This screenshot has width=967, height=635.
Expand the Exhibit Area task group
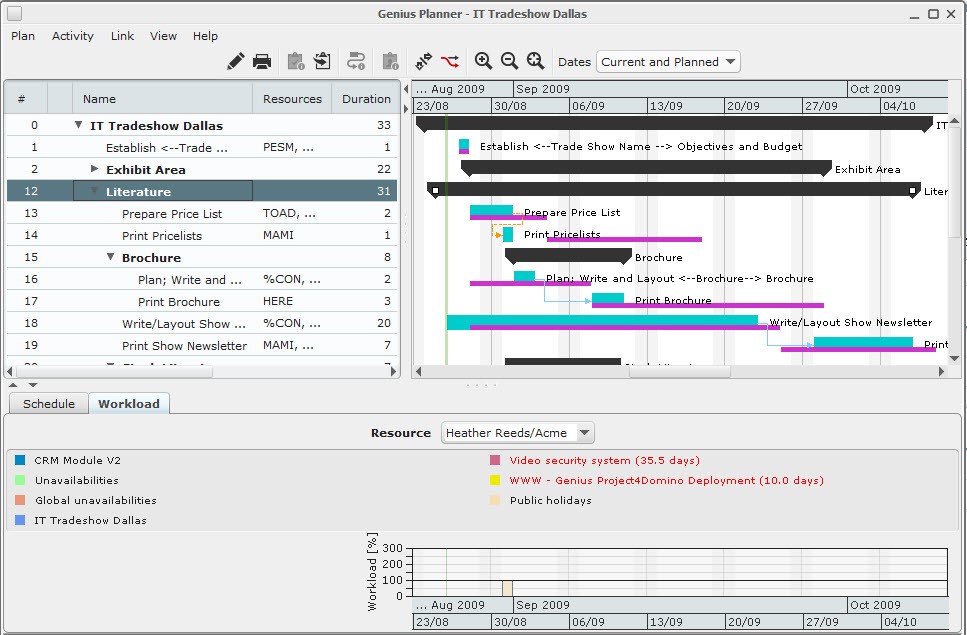95,169
